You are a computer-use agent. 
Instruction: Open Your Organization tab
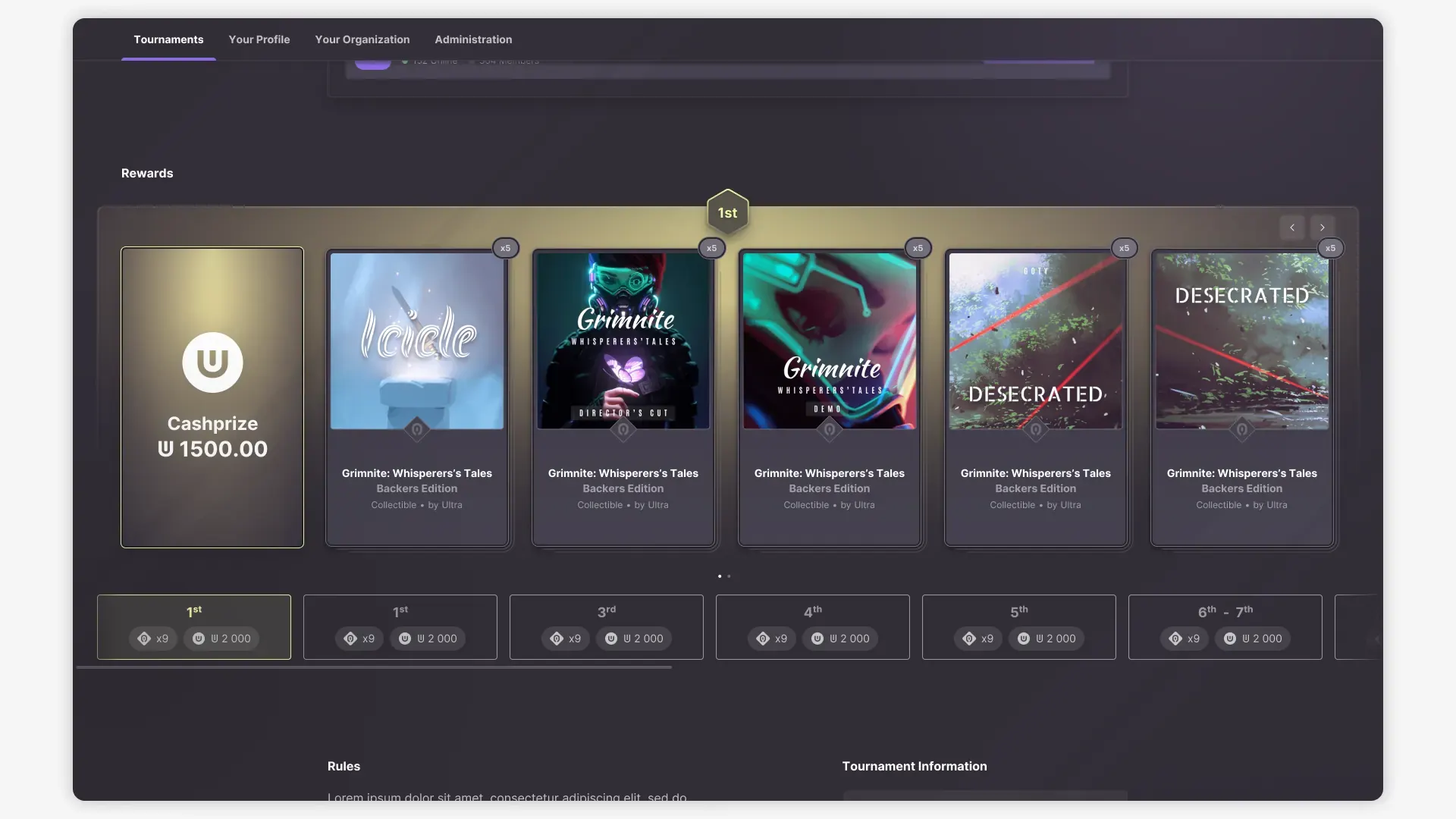click(x=362, y=39)
